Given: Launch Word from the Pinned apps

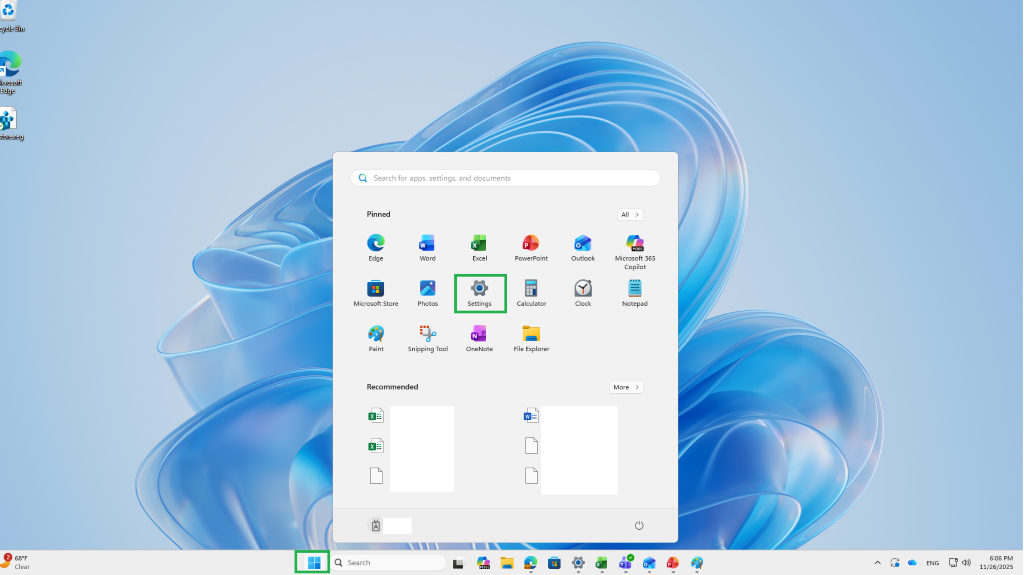Looking at the screenshot, I should point(427,248).
